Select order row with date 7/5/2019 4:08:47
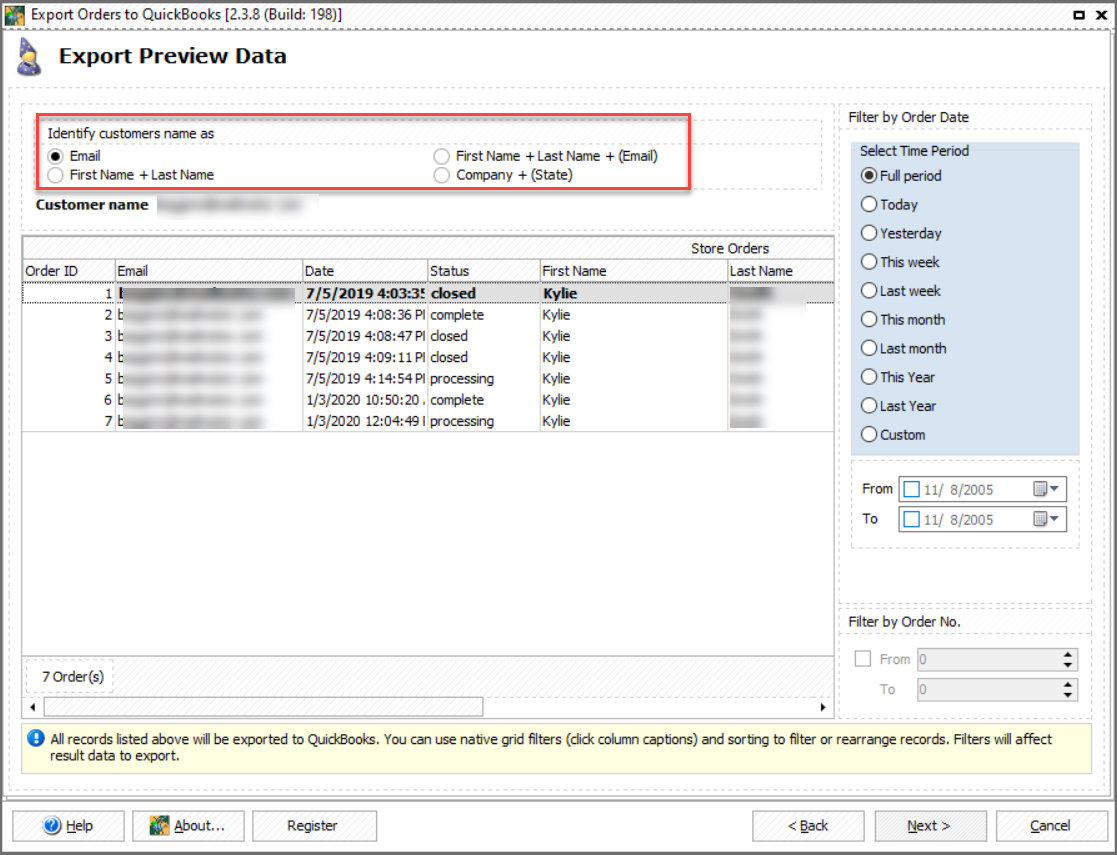This screenshot has width=1117, height=855. (427, 336)
